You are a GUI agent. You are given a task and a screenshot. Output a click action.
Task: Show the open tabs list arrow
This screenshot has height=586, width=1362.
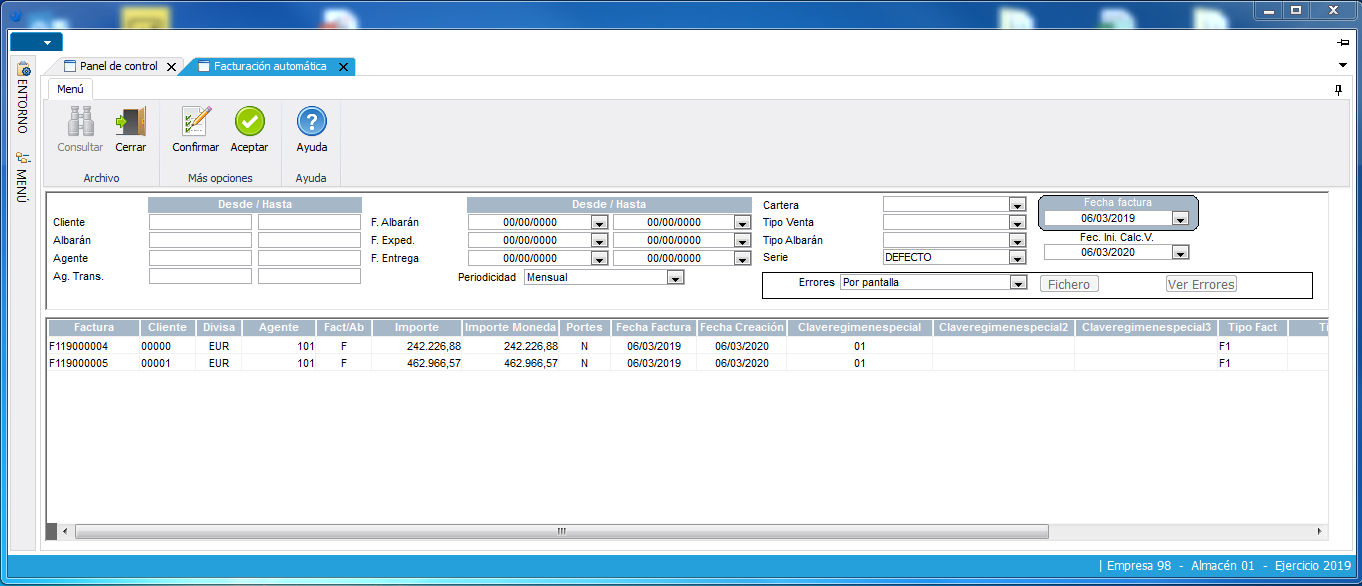[x=1343, y=65]
